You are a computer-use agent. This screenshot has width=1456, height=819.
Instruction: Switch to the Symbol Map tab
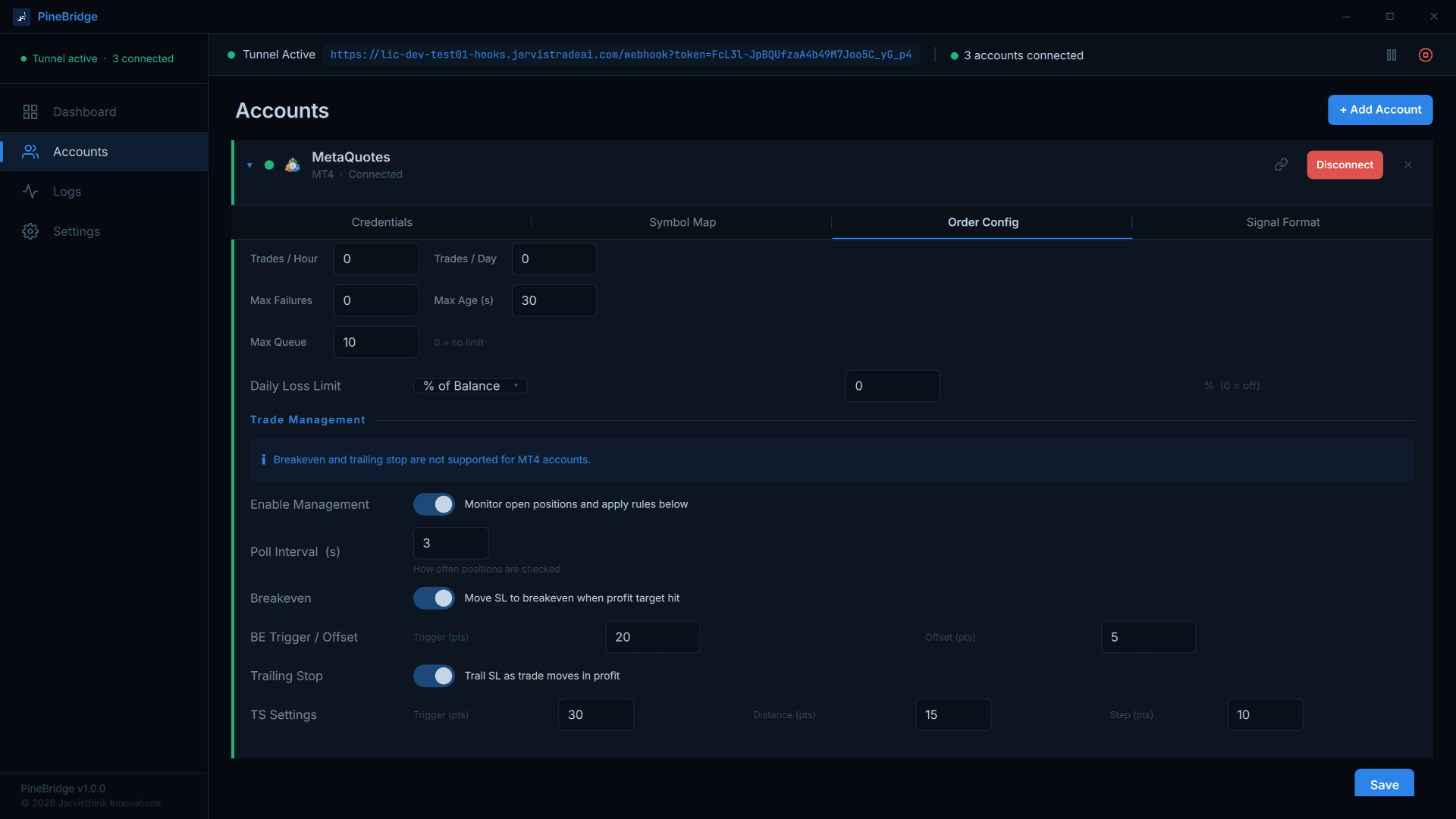click(x=682, y=222)
